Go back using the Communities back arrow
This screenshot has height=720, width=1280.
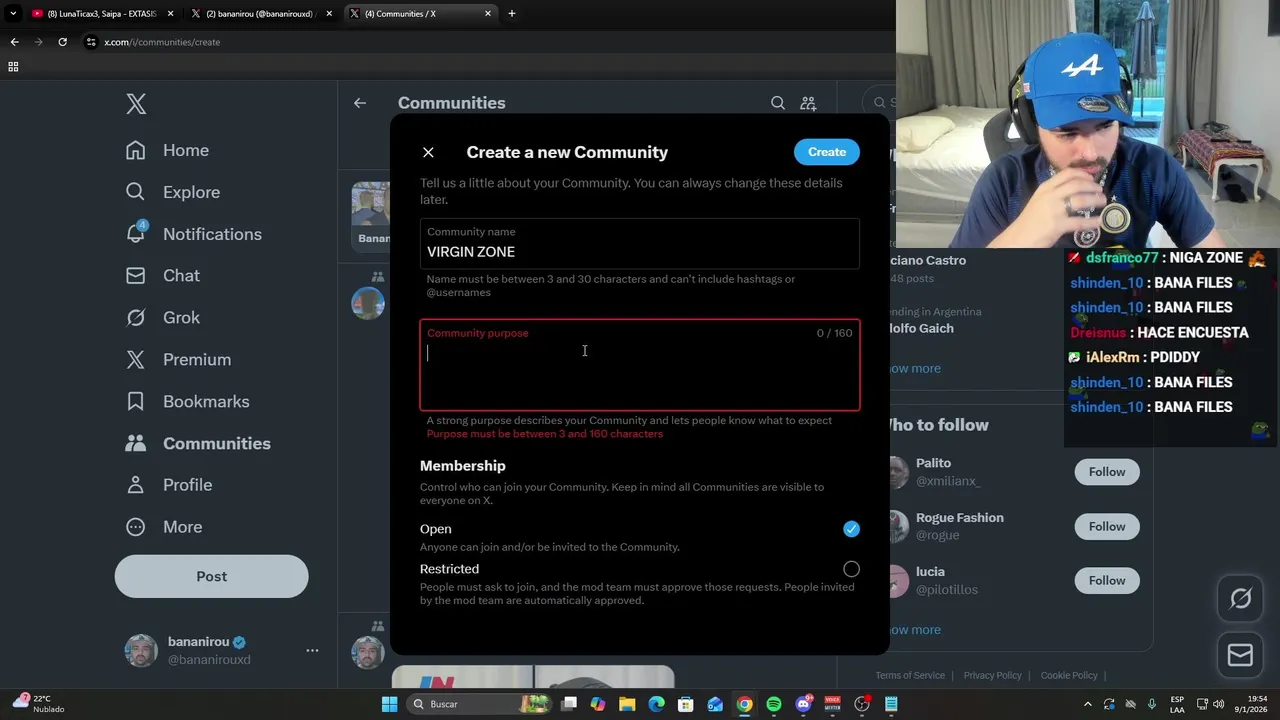pyautogui.click(x=360, y=103)
